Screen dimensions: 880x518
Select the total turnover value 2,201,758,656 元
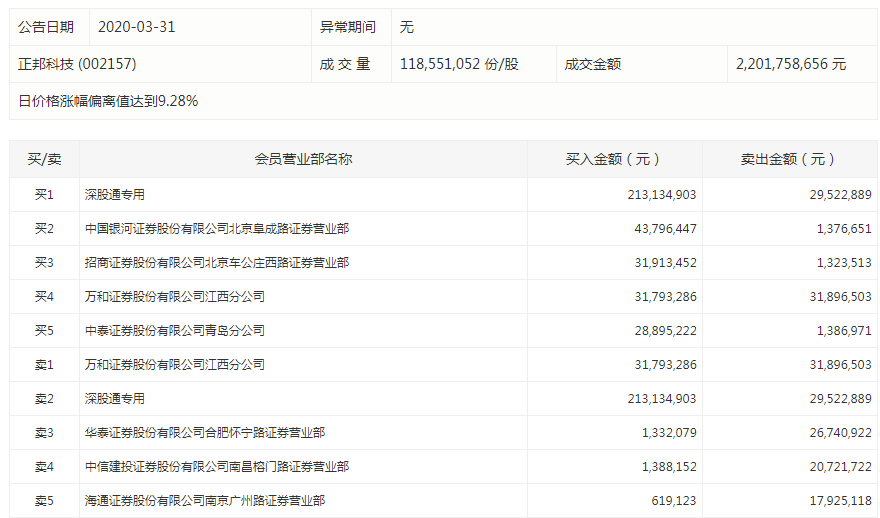(x=790, y=64)
